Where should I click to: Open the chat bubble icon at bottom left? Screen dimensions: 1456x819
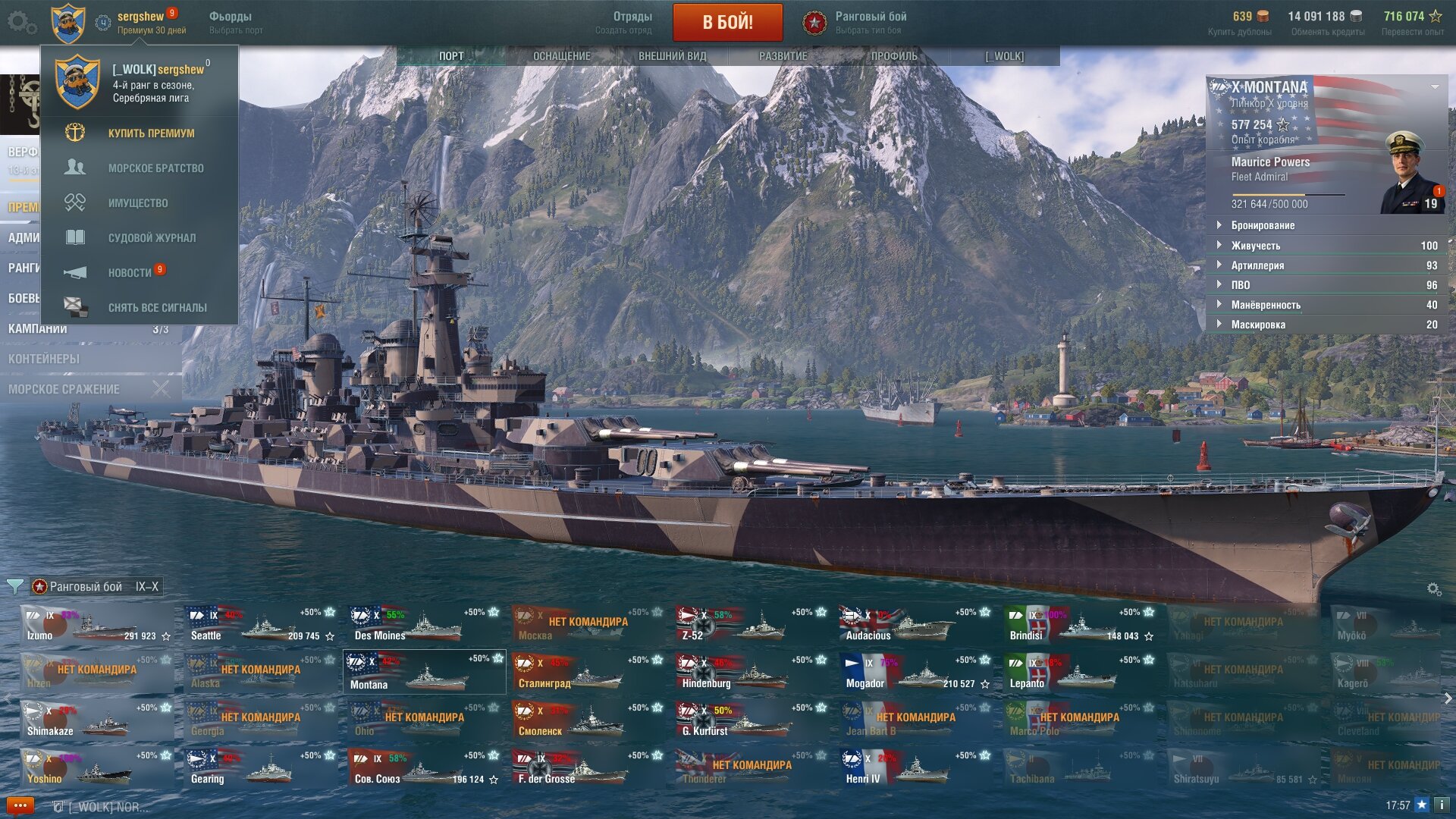pyautogui.click(x=20, y=805)
